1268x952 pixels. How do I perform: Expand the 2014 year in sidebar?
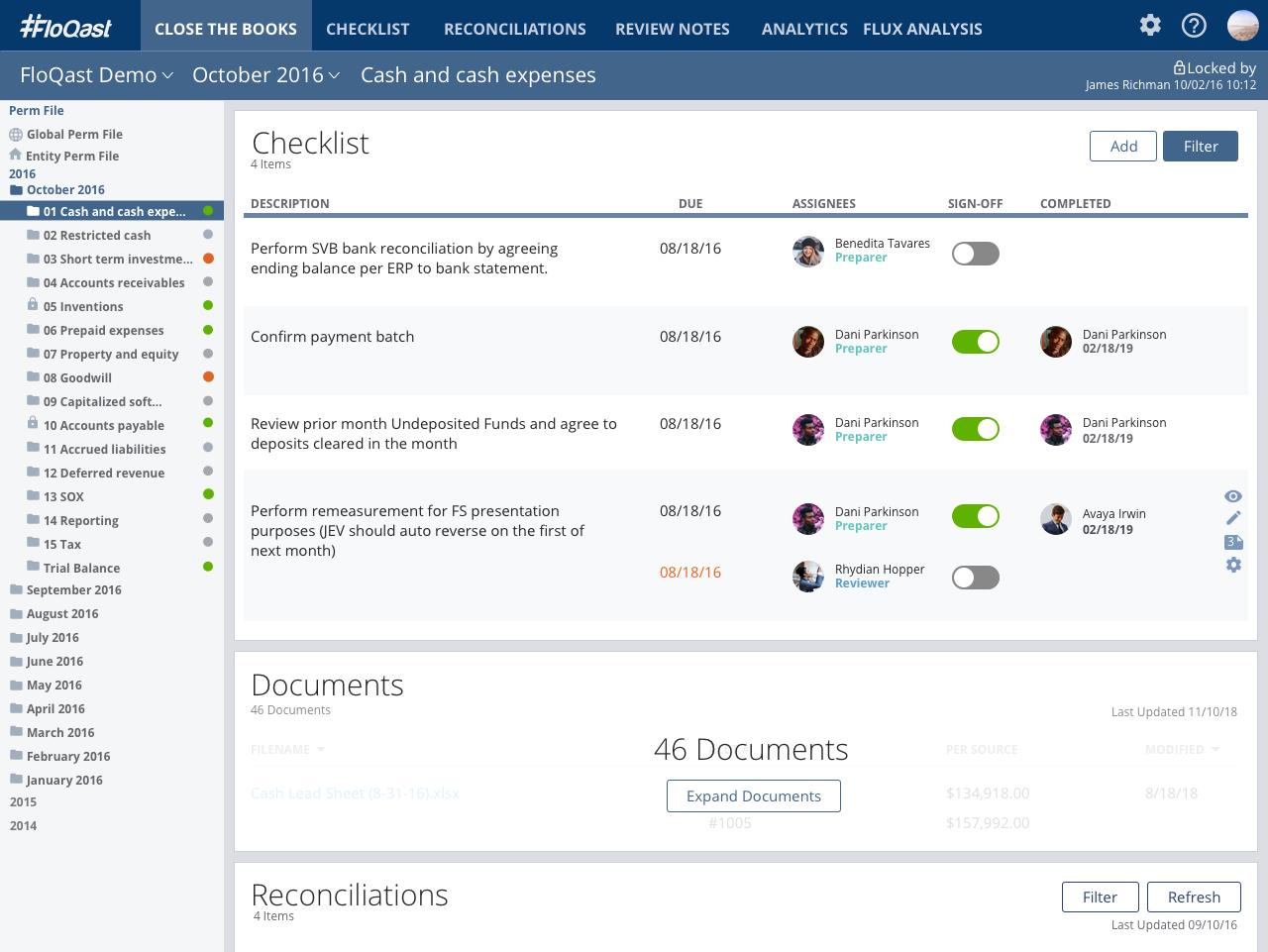23,825
